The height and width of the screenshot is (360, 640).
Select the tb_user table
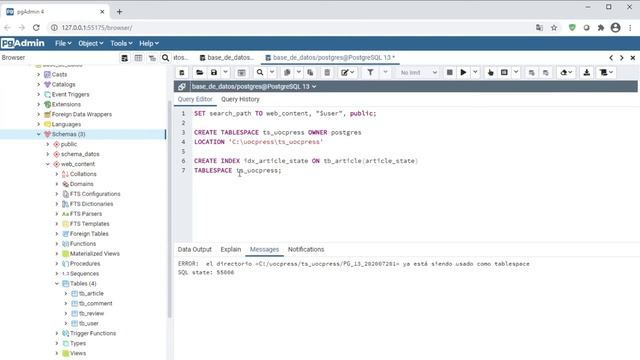[x=89, y=323]
